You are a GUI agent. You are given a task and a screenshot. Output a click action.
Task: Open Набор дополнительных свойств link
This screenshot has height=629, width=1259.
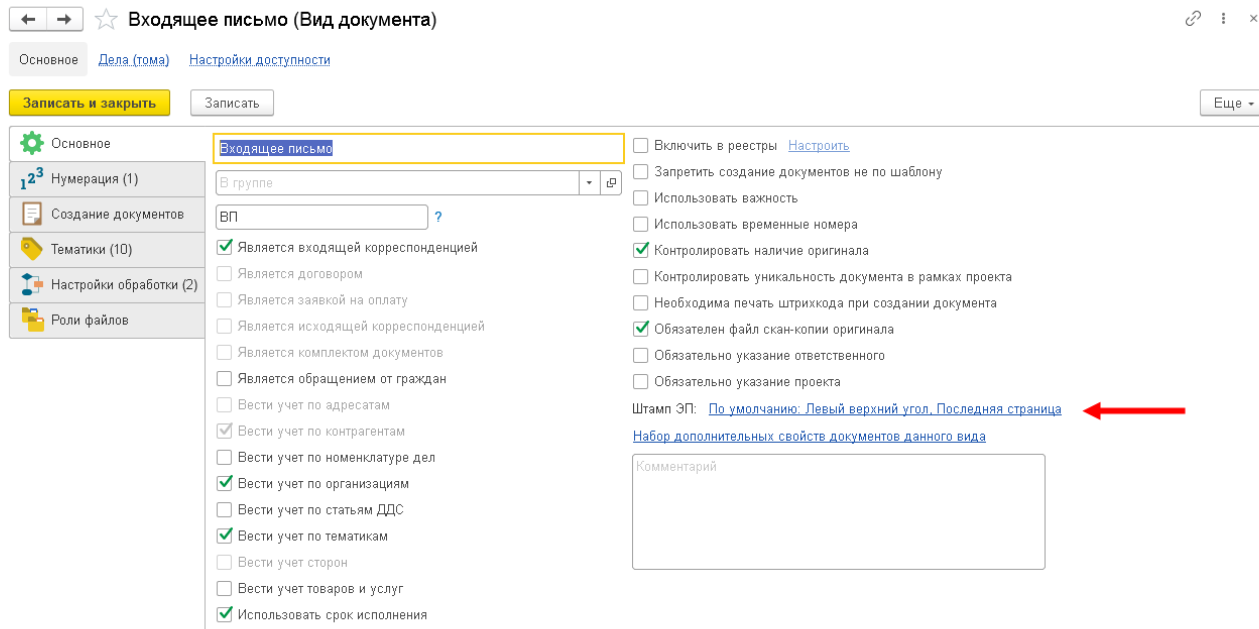(x=809, y=436)
